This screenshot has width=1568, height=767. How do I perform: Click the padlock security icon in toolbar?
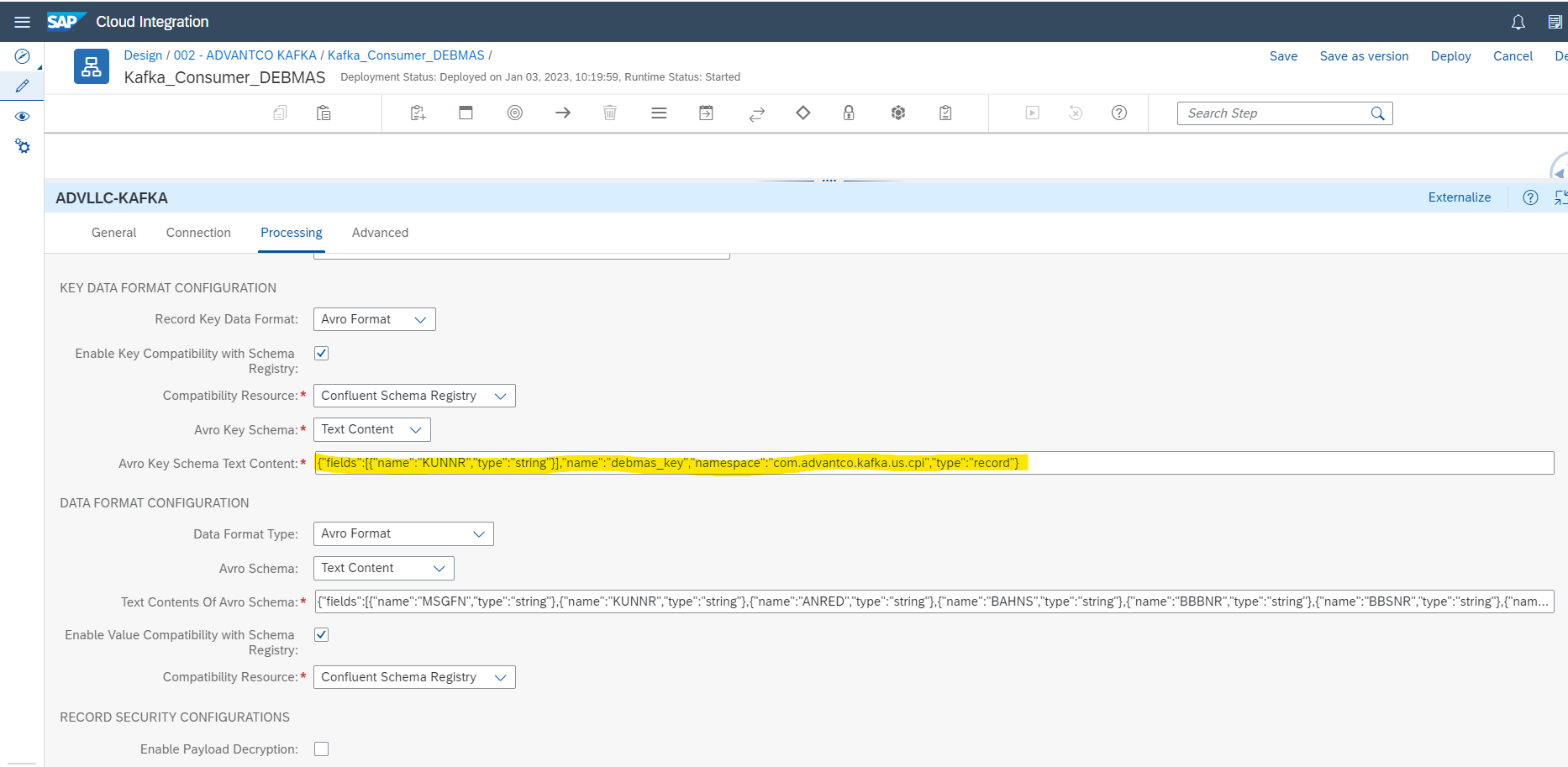849,113
